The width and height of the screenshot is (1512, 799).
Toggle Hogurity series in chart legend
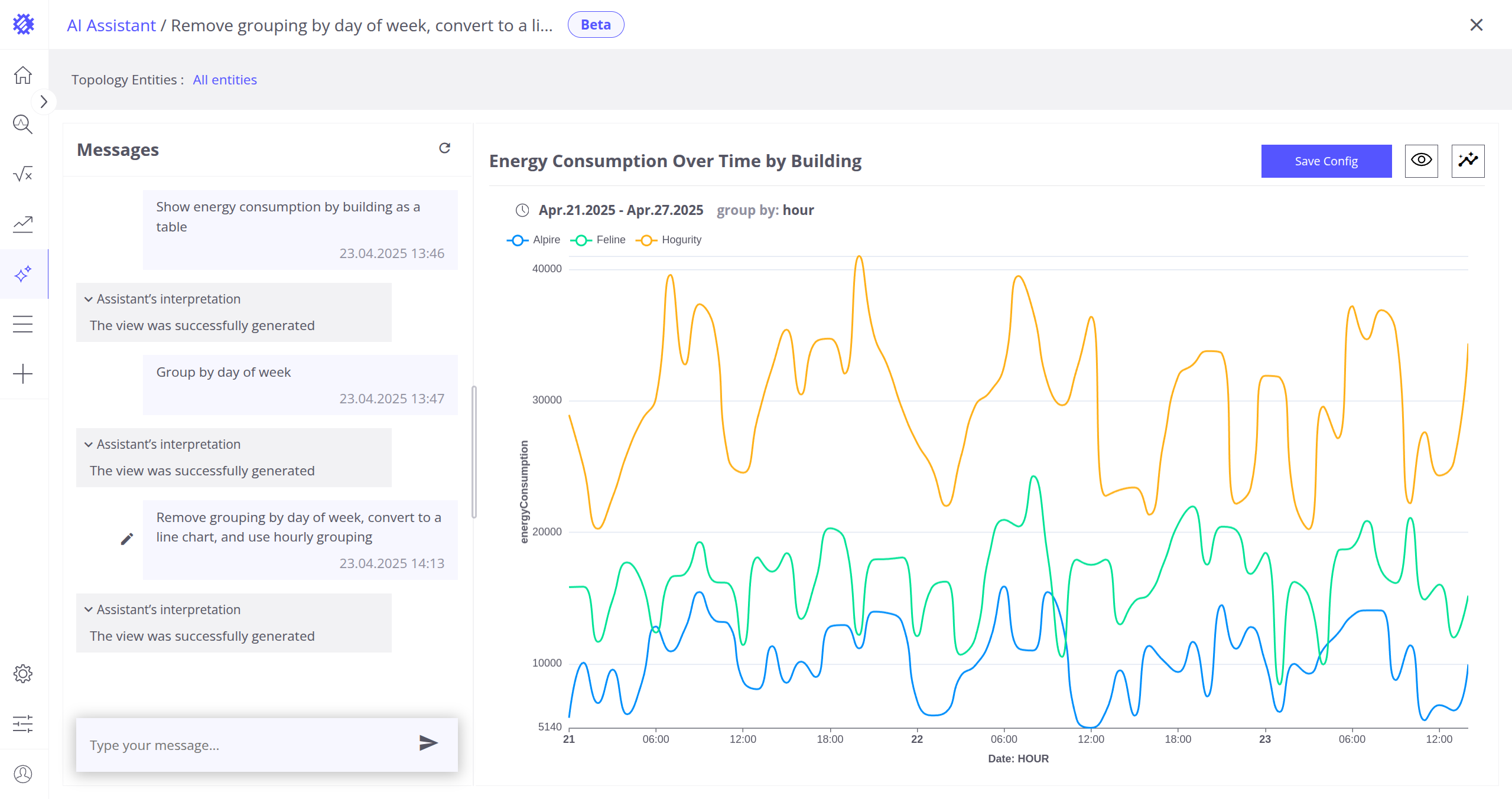pos(669,240)
